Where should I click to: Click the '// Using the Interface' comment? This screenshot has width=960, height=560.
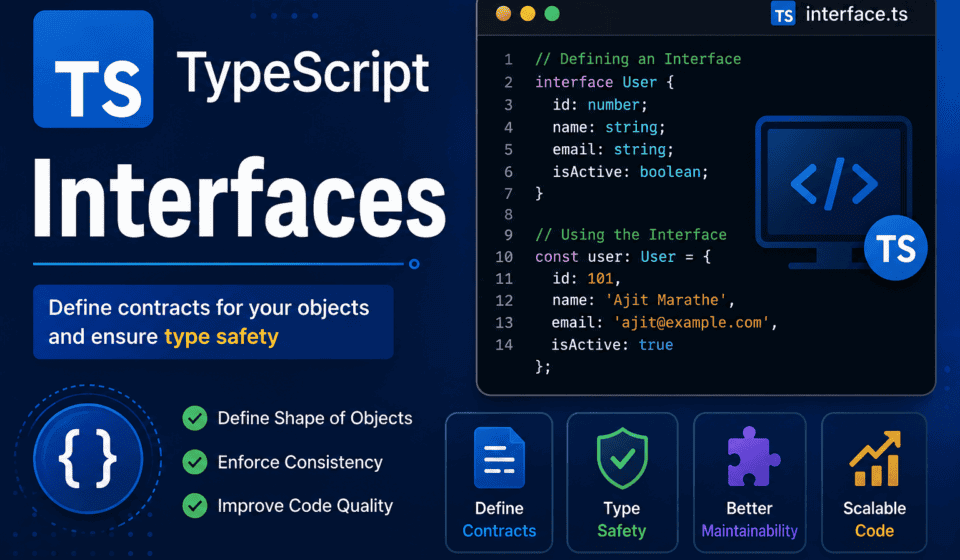[x=631, y=235]
